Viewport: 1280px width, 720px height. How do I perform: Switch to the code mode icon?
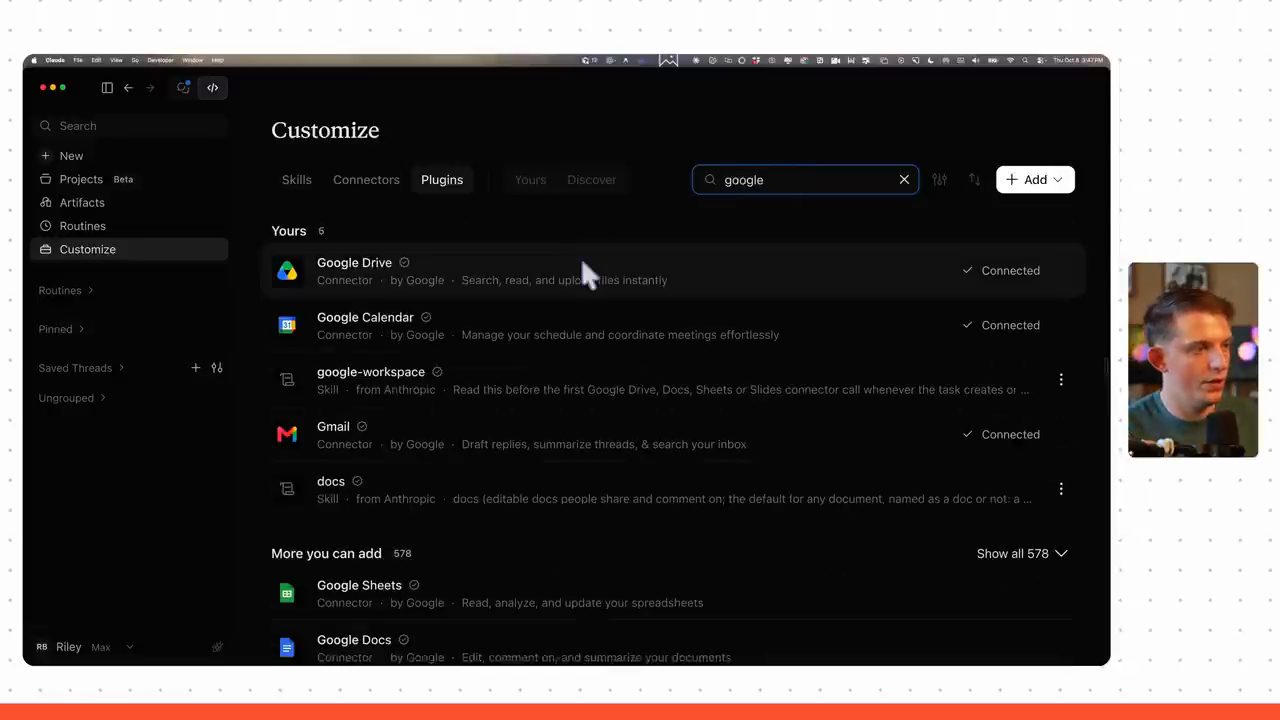[212, 88]
